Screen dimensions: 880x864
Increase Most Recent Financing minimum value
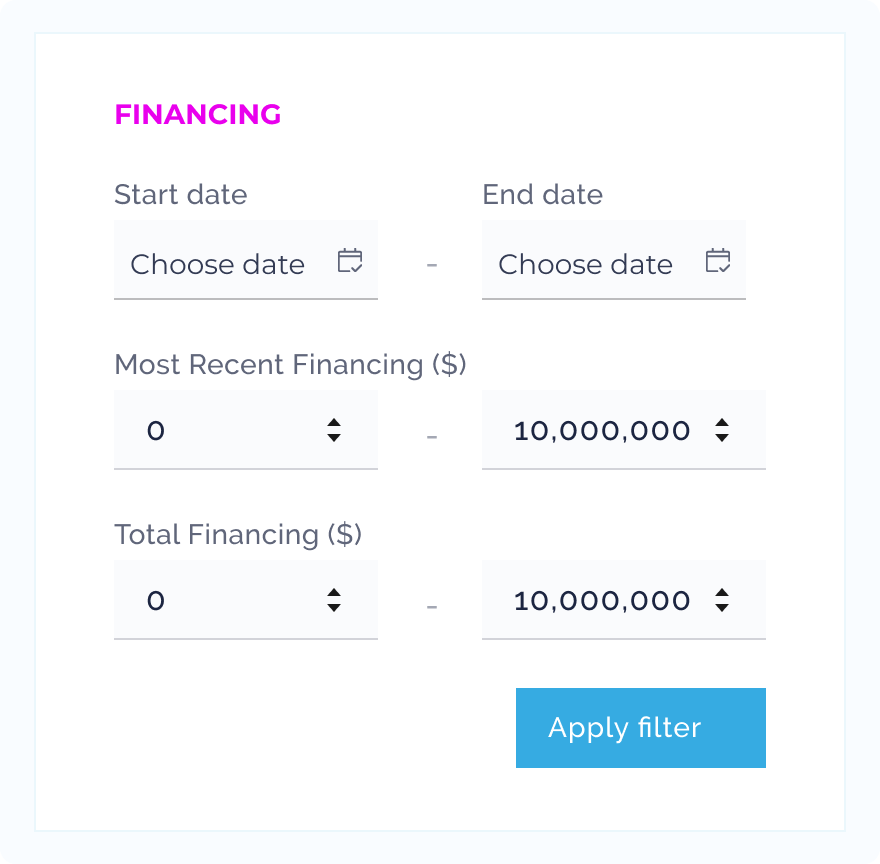click(x=334, y=423)
